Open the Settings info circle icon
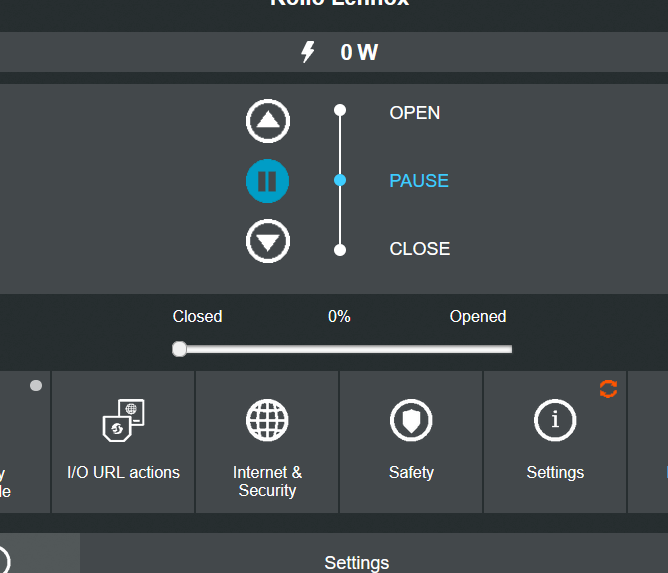This screenshot has width=668, height=573. [555, 420]
